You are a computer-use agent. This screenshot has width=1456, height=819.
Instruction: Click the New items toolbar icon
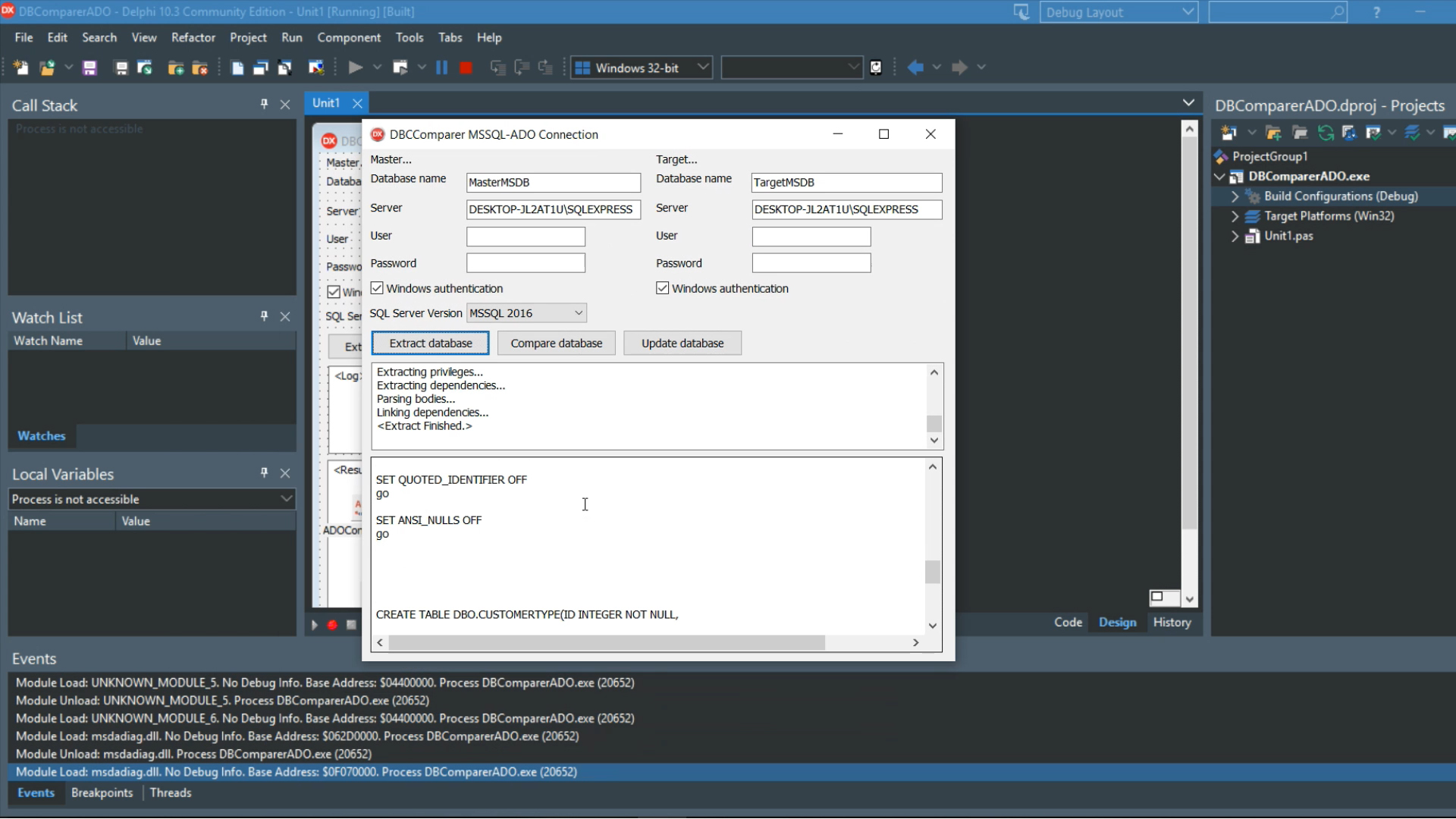click(20, 67)
